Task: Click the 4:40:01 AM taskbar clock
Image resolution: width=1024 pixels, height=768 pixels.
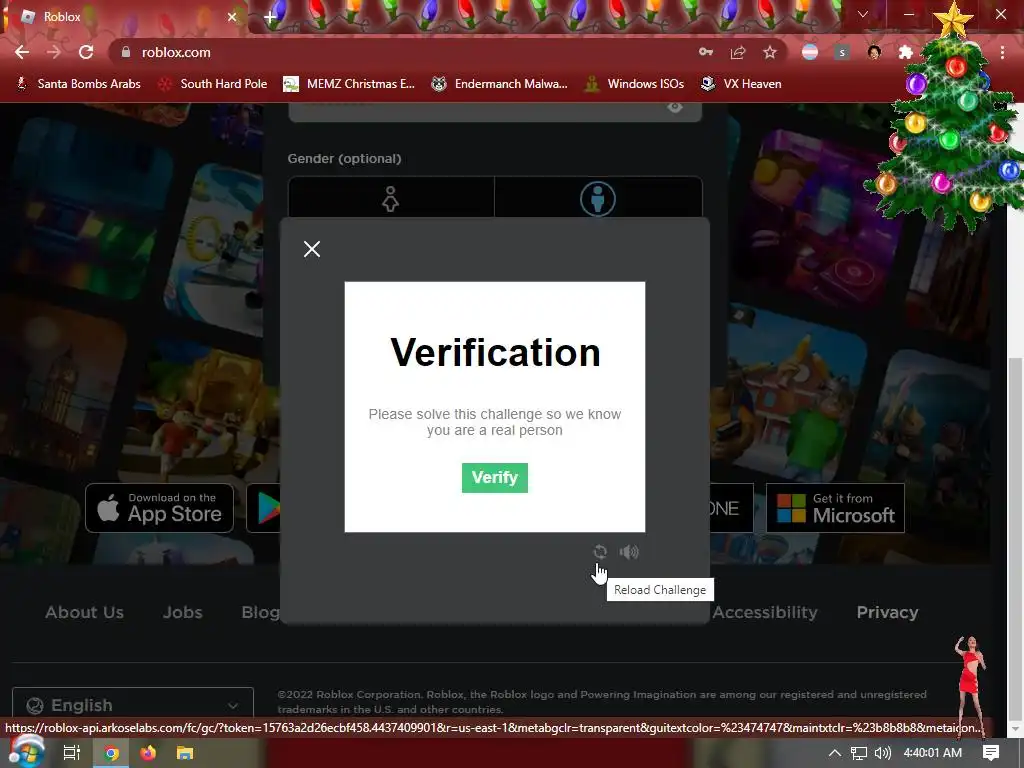Action: coord(933,753)
